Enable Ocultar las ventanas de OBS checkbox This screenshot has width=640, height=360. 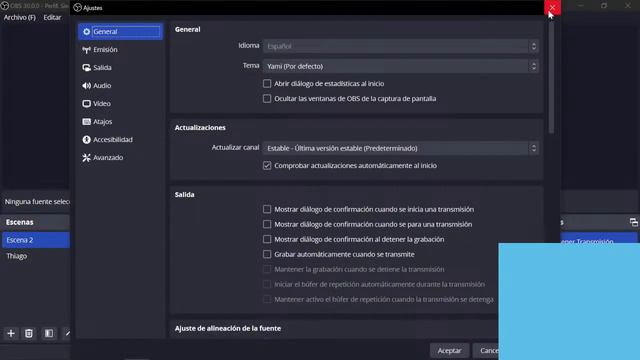tap(267, 99)
